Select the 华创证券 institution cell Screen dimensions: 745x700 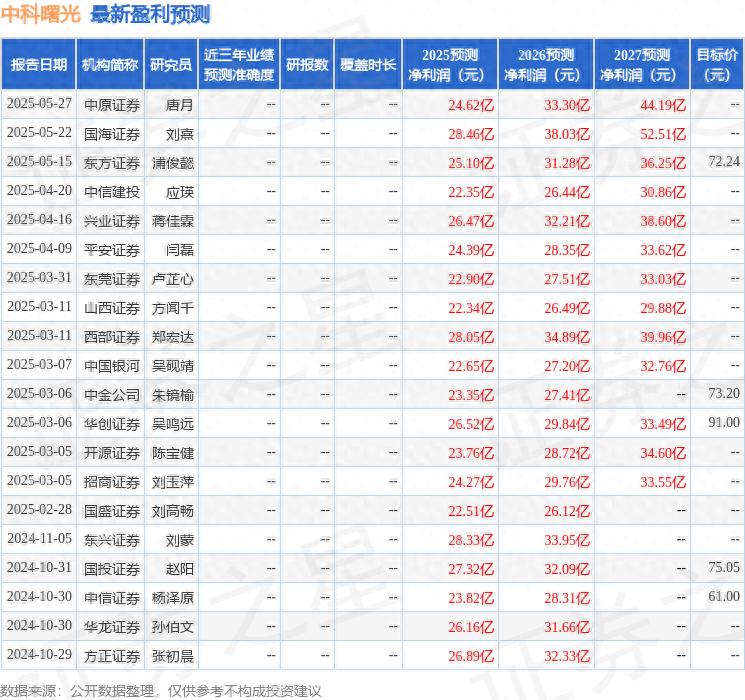tap(112, 424)
